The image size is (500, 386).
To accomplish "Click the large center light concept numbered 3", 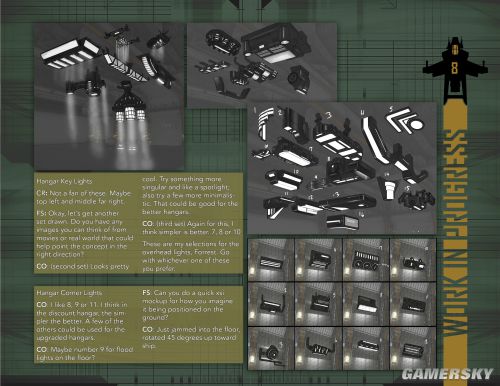I will pyautogui.click(x=339, y=139).
